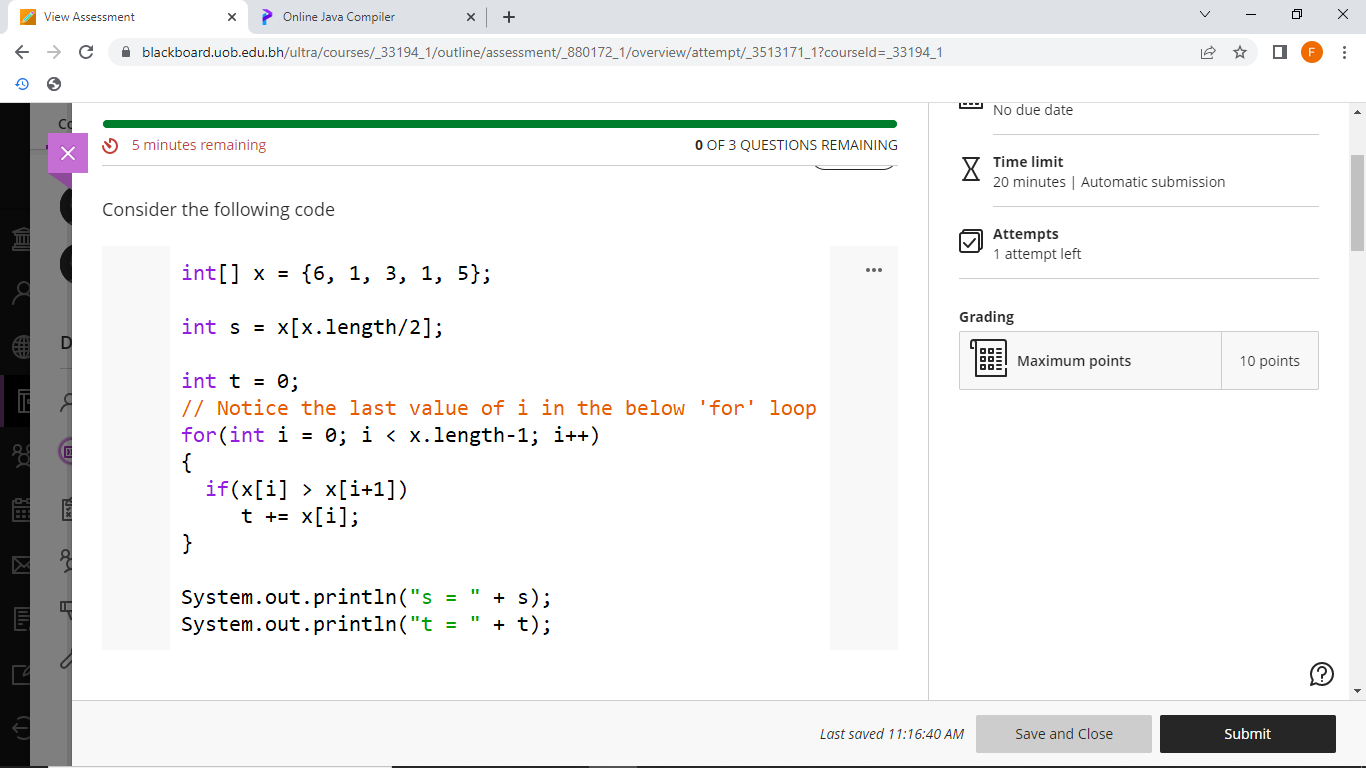Viewport: 1366px width, 768px height.
Task: Click the 'if(x[i] > x[i+1])' line
Action: coord(307,489)
